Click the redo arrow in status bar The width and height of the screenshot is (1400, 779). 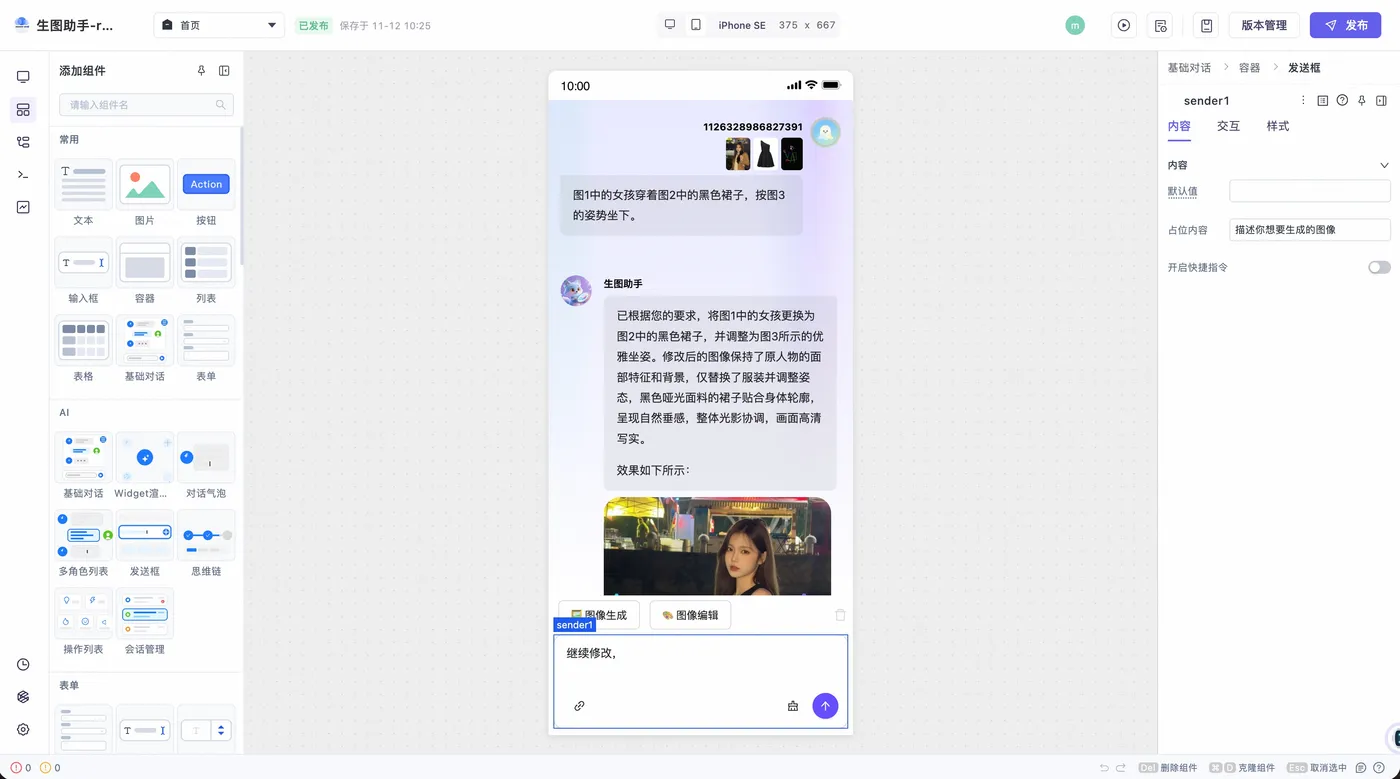pos(1123,768)
